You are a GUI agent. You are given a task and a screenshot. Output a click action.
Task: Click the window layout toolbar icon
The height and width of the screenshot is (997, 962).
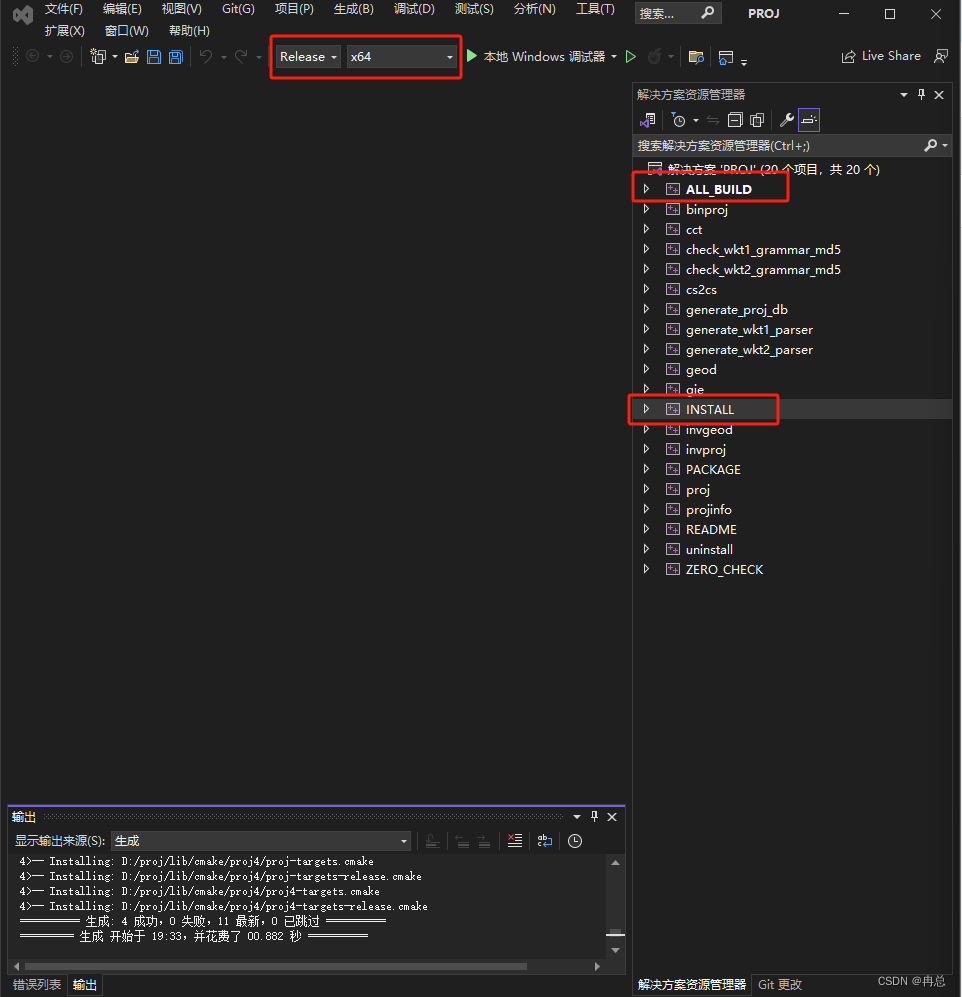(x=725, y=58)
